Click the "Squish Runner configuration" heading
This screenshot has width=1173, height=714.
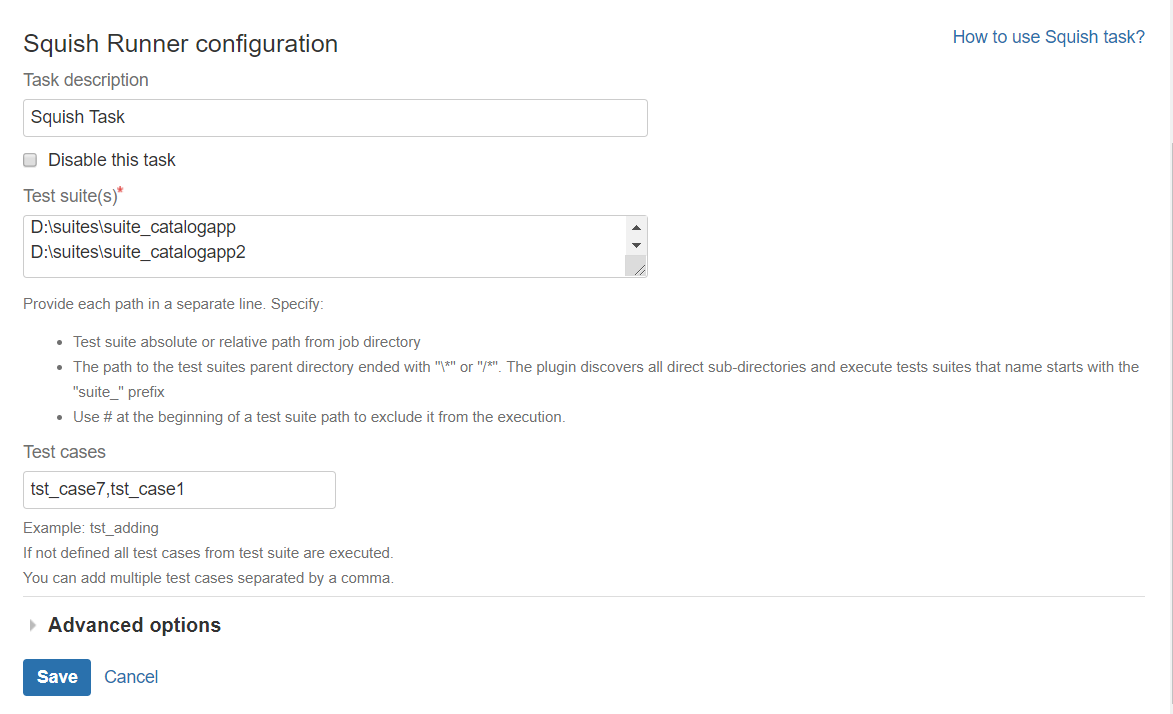180,44
